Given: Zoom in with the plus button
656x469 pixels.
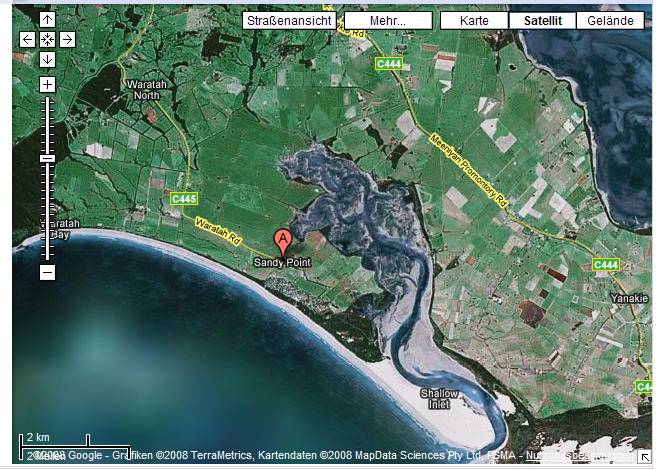Looking at the screenshot, I should point(47,85).
